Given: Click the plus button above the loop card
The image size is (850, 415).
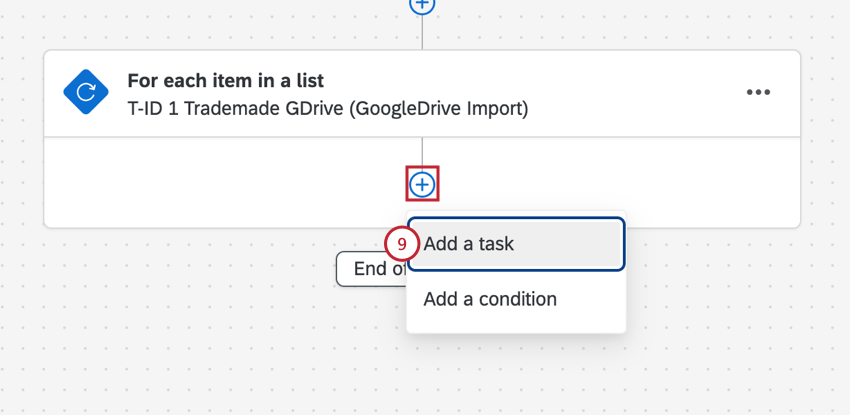Looking at the screenshot, I should (x=423, y=4).
